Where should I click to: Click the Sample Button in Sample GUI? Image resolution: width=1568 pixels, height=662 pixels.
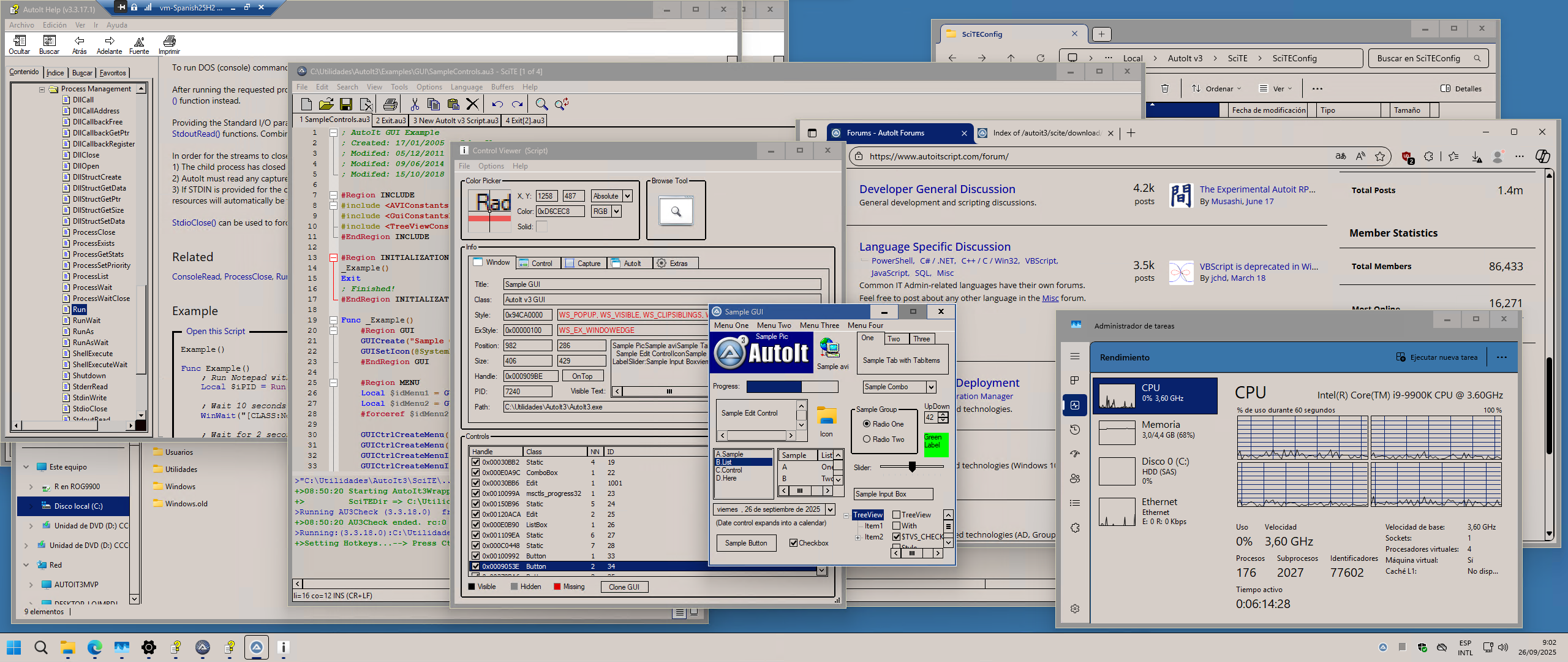746,543
